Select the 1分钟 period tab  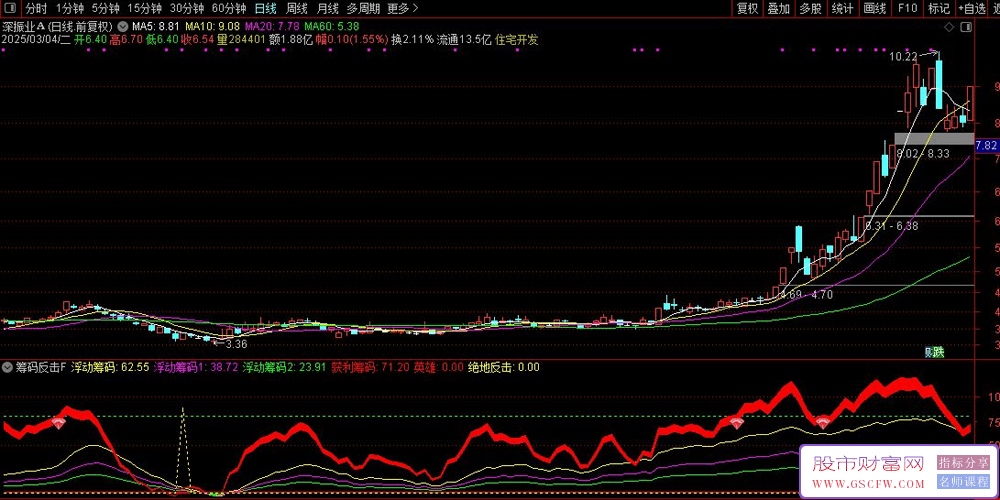[70, 8]
